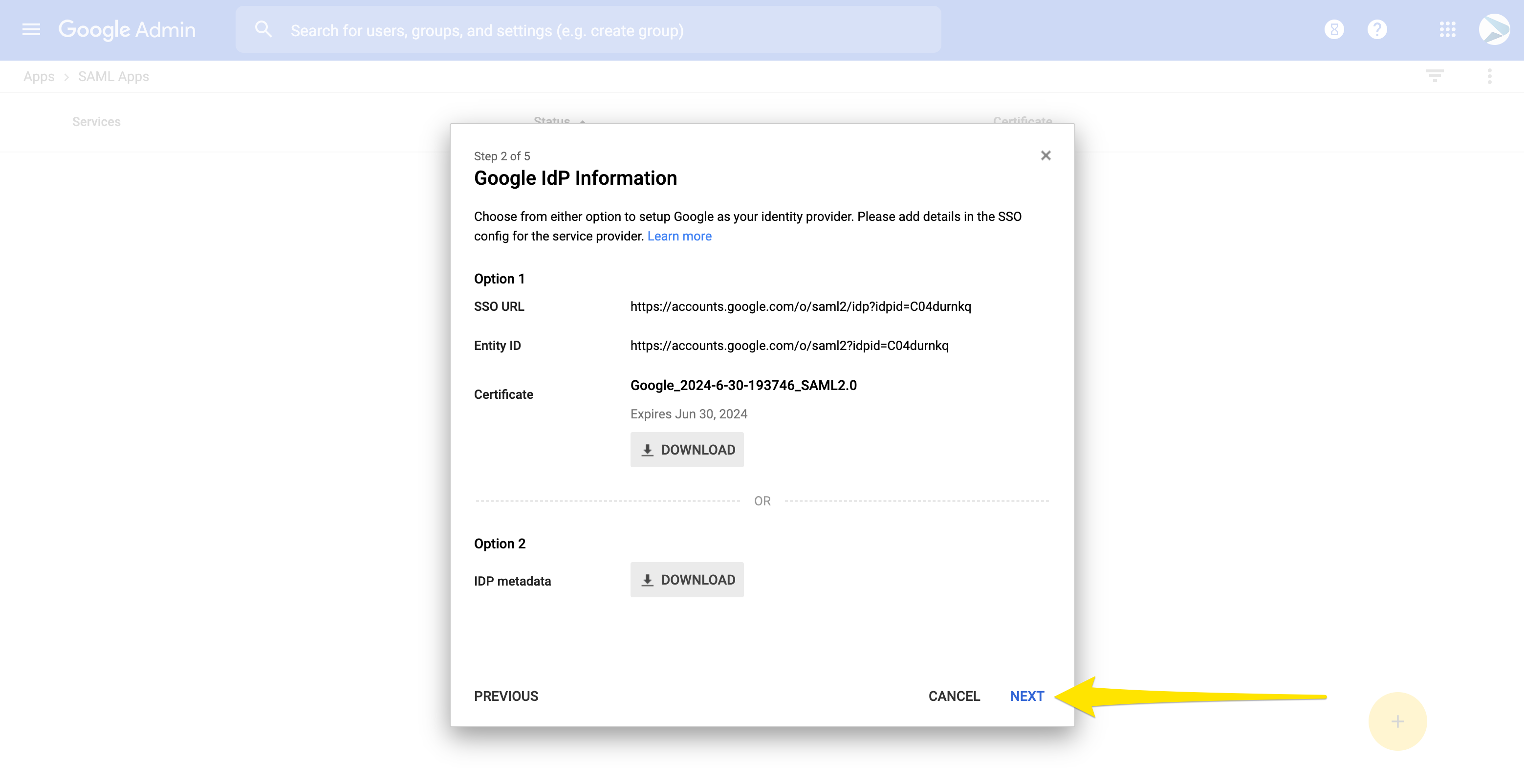Select the SAML Apps breadcrumb

point(113,76)
